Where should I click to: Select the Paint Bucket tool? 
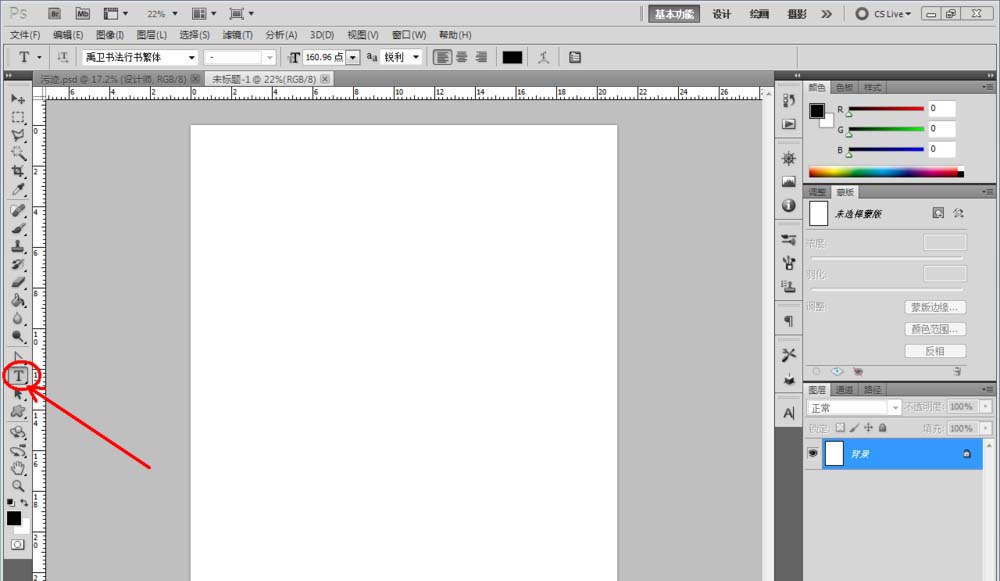[x=18, y=300]
